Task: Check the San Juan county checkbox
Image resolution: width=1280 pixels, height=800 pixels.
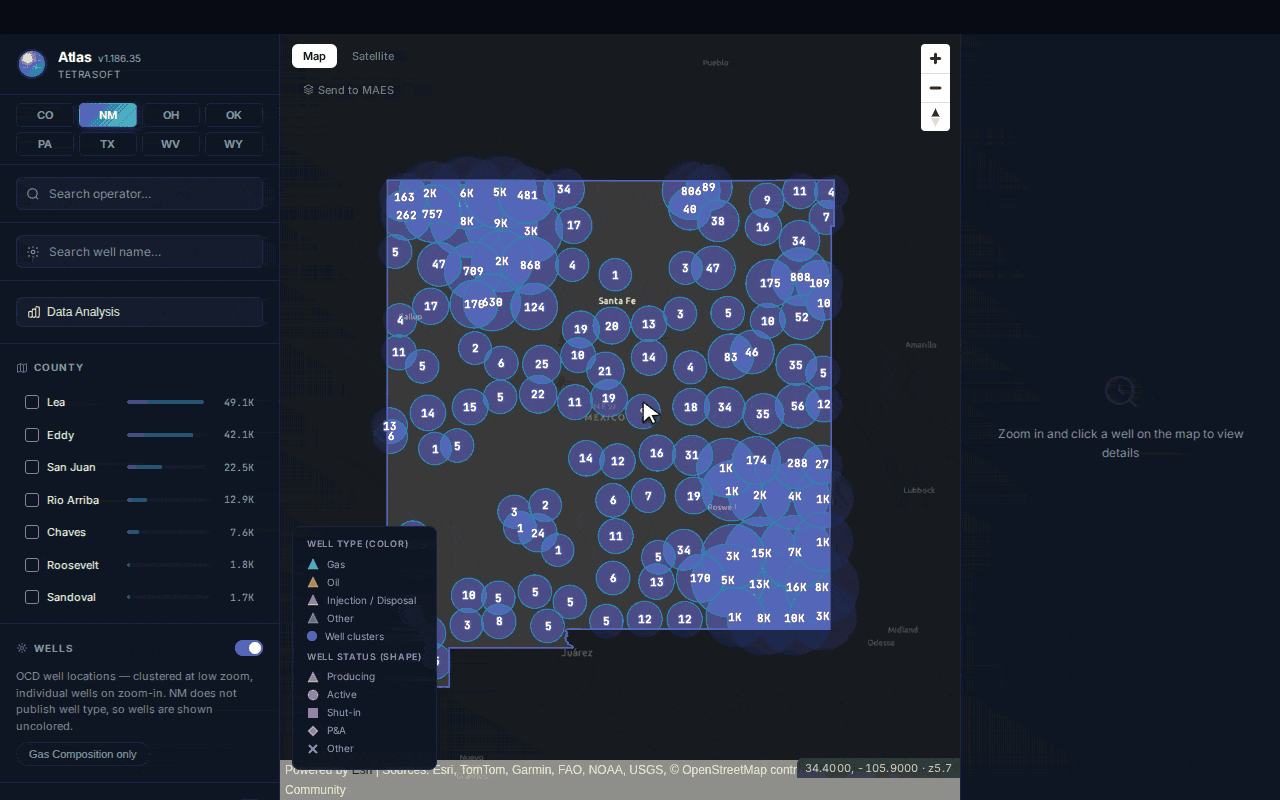Action: coord(32,467)
